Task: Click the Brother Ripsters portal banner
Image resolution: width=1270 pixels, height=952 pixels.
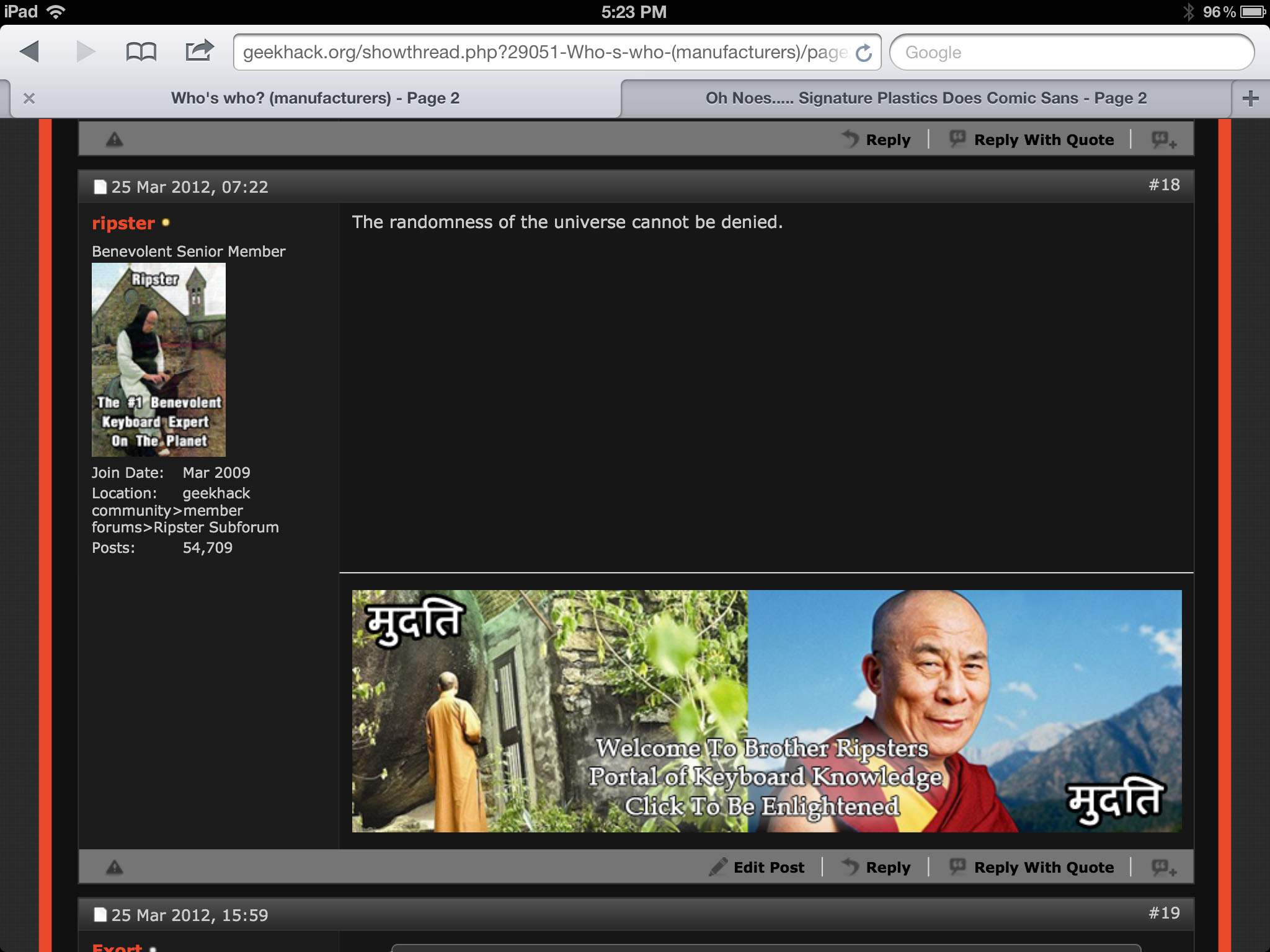Action: coord(766,711)
